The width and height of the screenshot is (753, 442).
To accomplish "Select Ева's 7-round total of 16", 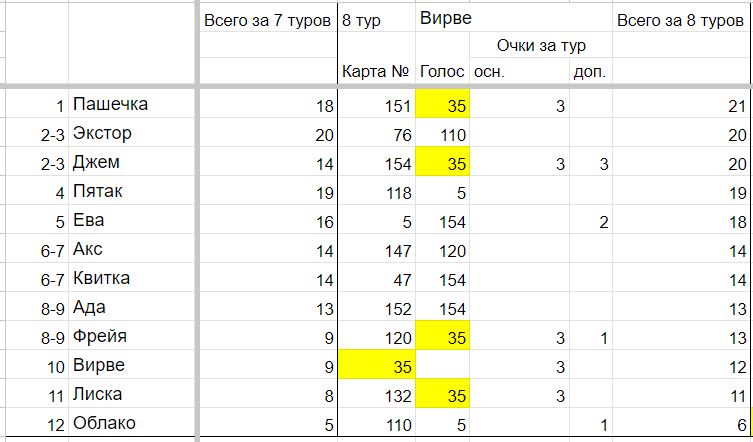I will pos(267,221).
